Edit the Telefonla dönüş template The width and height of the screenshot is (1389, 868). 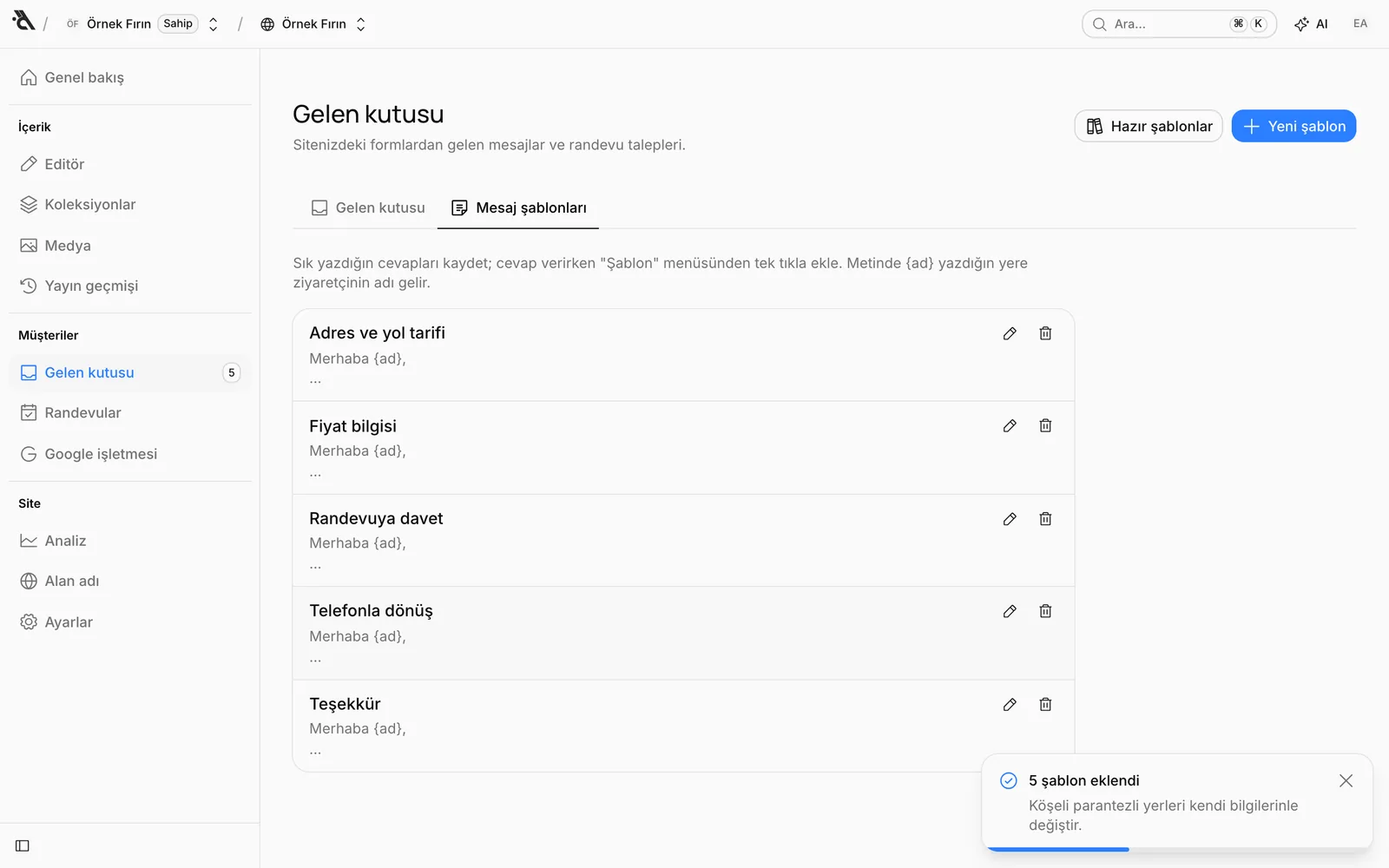(x=1010, y=611)
